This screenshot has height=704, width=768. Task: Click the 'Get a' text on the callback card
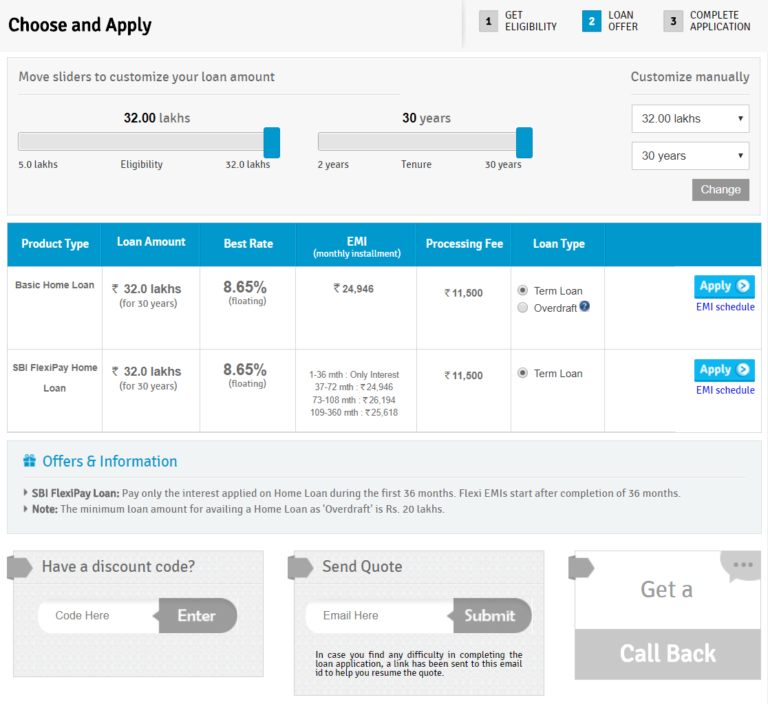pos(667,590)
